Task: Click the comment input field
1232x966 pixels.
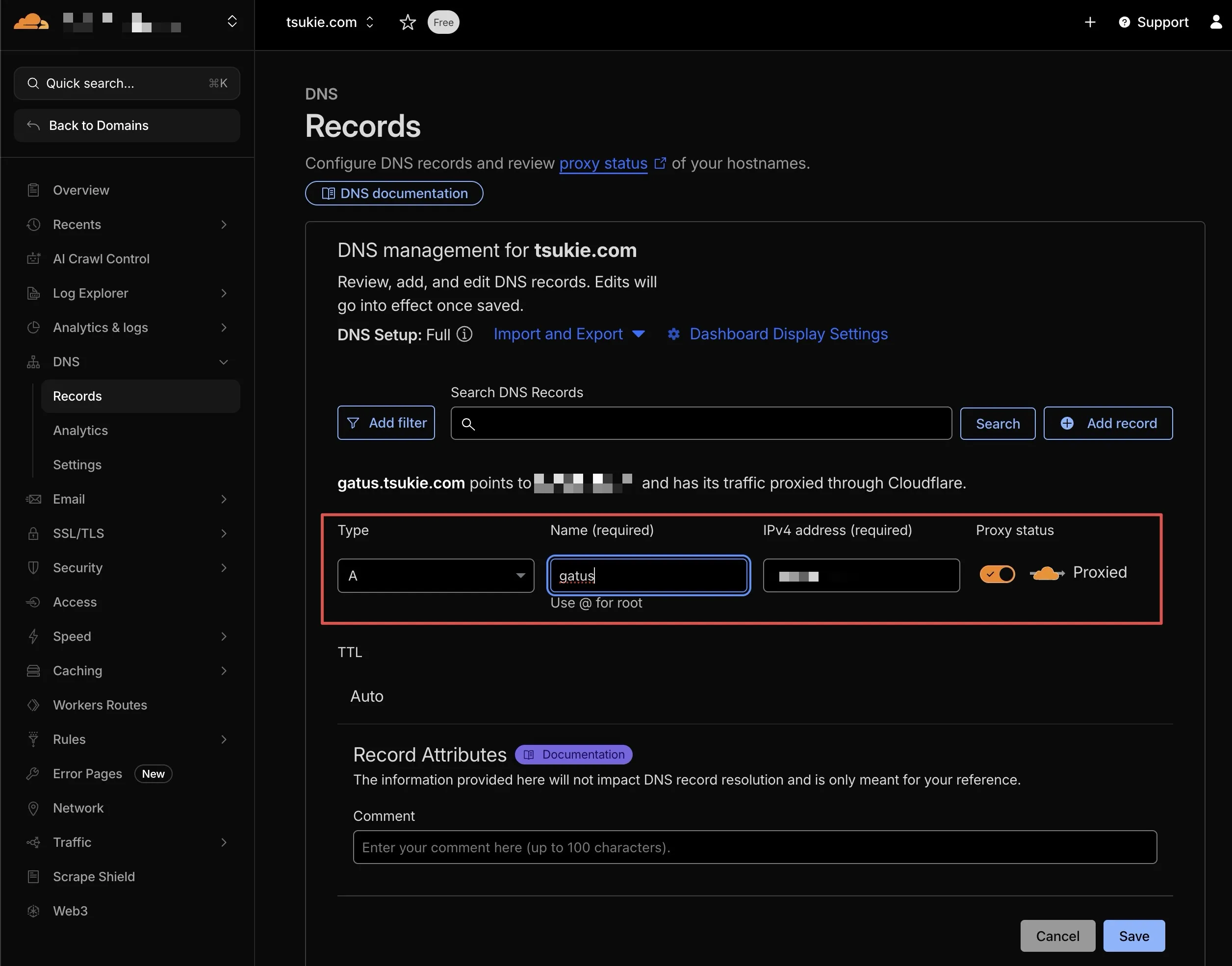Action: 755,847
